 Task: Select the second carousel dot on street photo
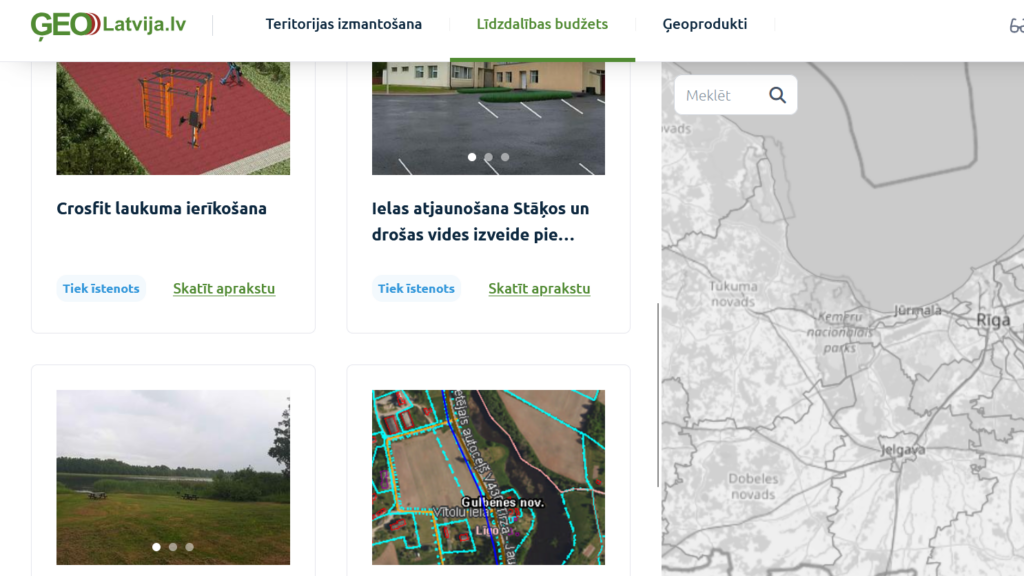point(487,157)
